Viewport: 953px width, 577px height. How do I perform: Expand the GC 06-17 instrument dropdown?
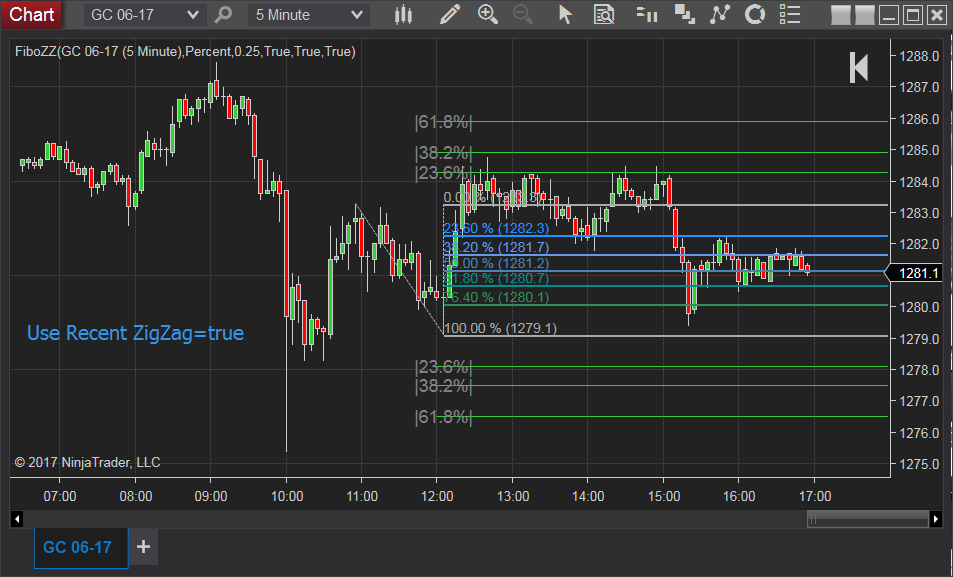[145, 15]
